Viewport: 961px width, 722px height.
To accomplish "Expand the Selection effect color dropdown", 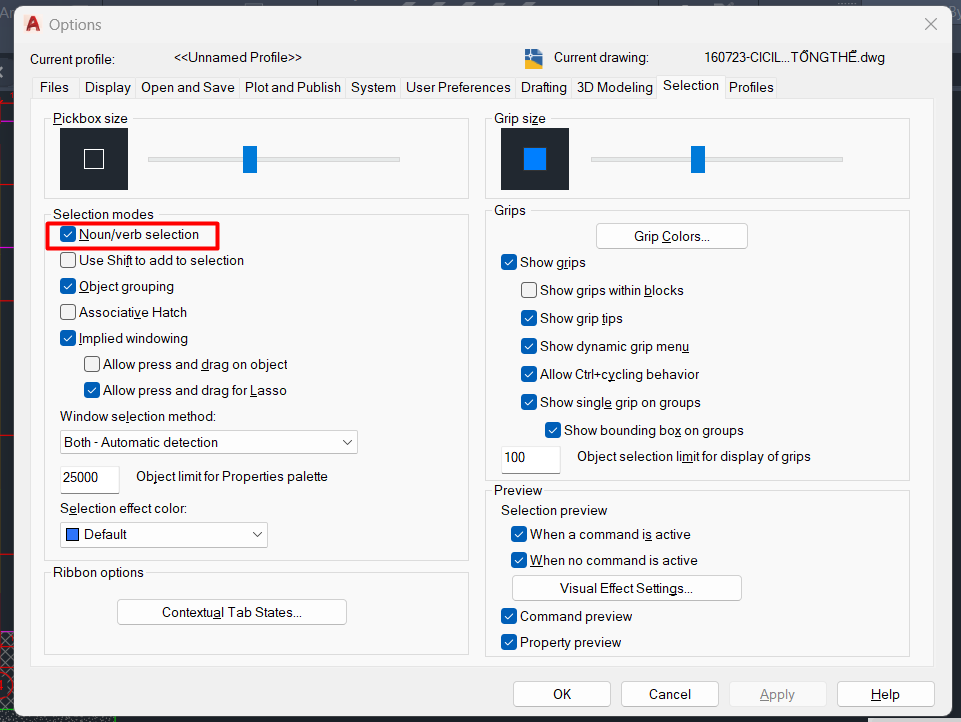I will click(164, 534).
